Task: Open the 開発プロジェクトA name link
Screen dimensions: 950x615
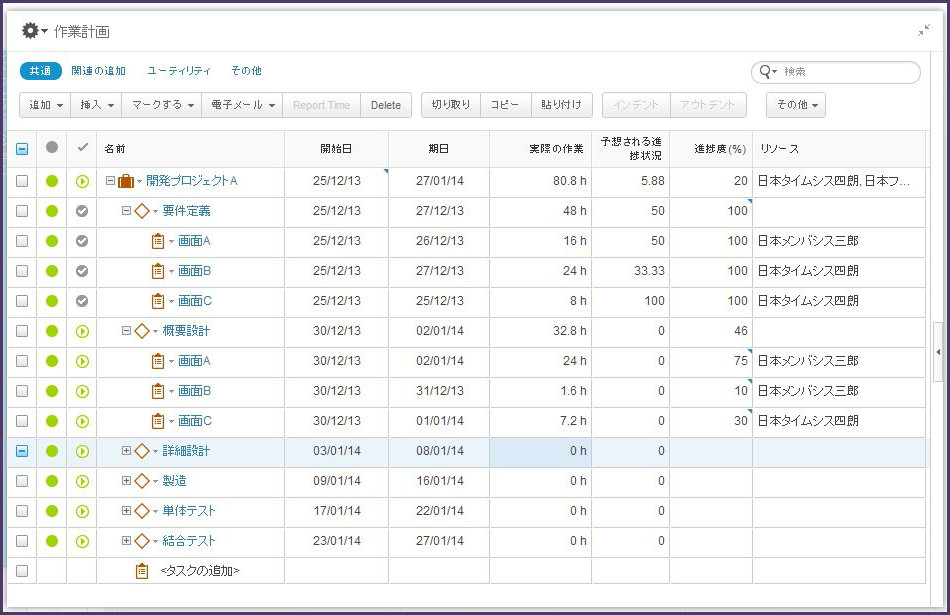Action: pyautogui.click(x=191, y=181)
